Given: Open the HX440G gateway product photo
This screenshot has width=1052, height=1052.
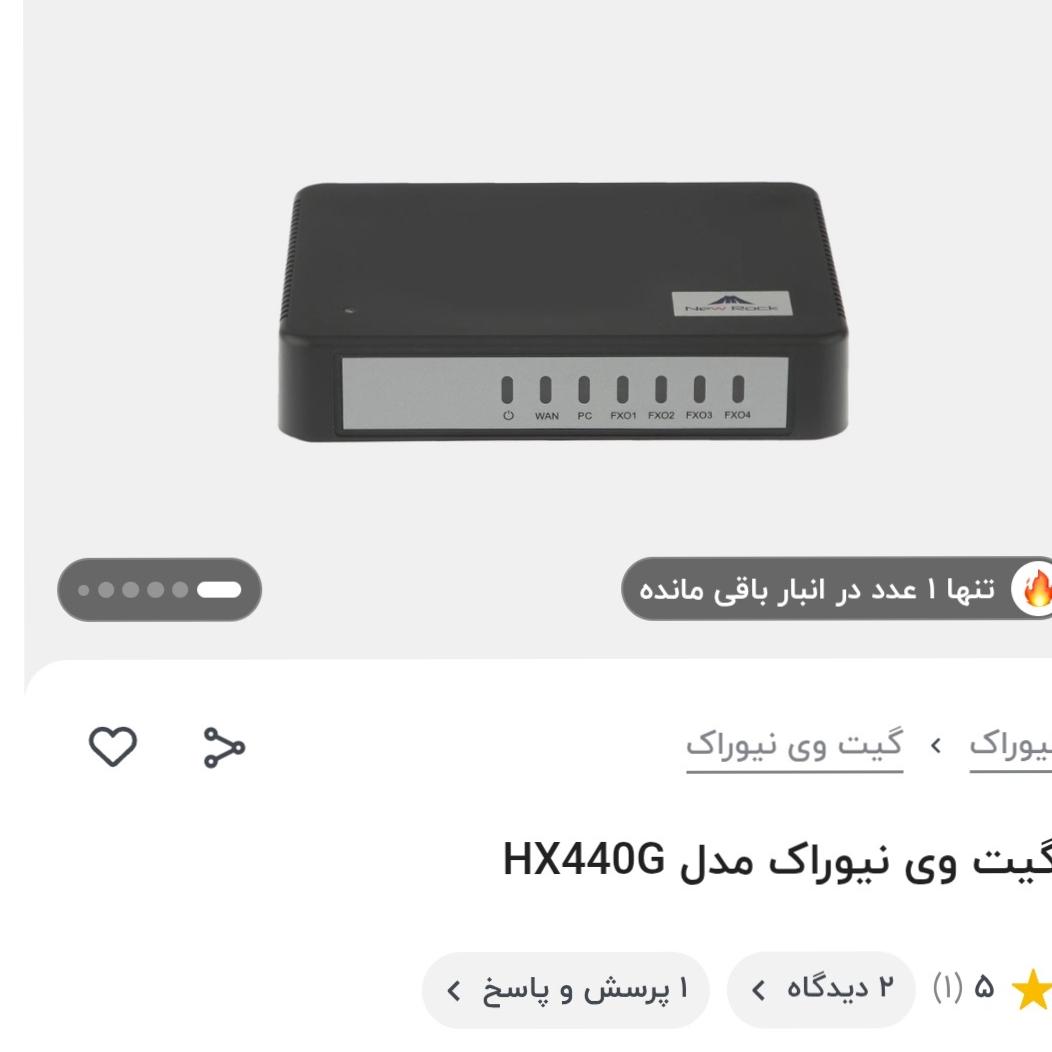Looking at the screenshot, I should [x=563, y=311].
